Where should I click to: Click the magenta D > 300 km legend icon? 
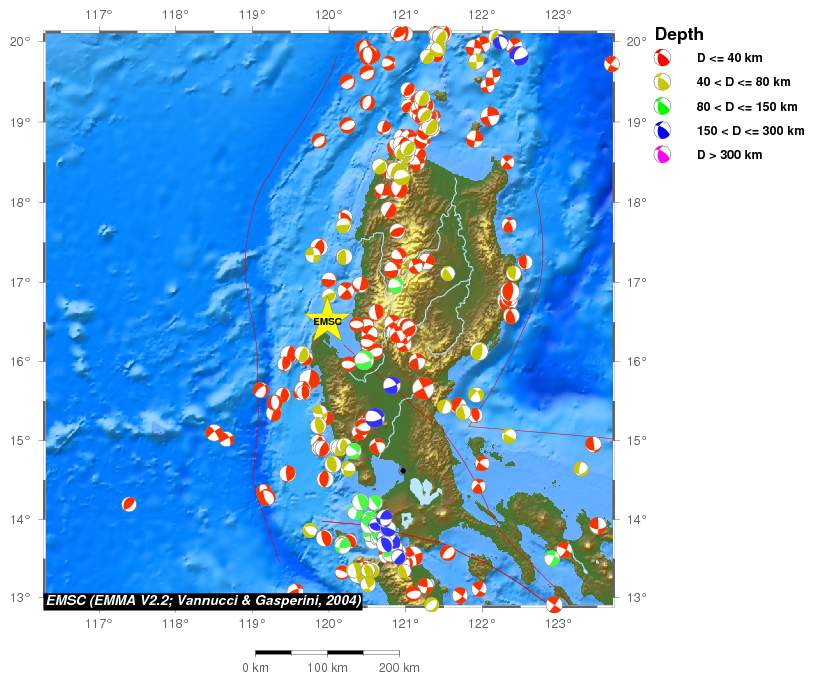click(662, 155)
